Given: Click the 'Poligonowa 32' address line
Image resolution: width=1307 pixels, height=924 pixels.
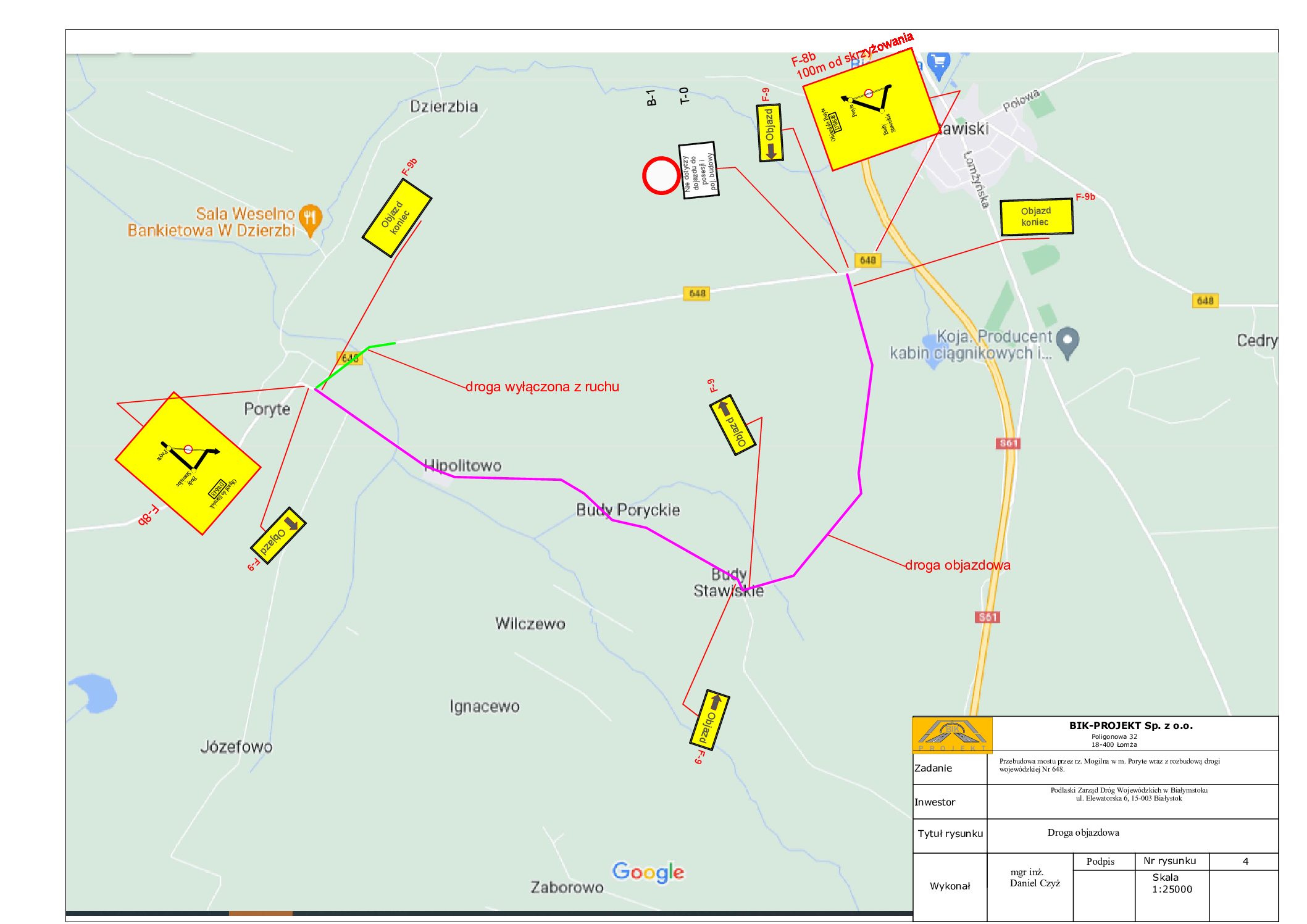Looking at the screenshot, I should pos(1114,736).
